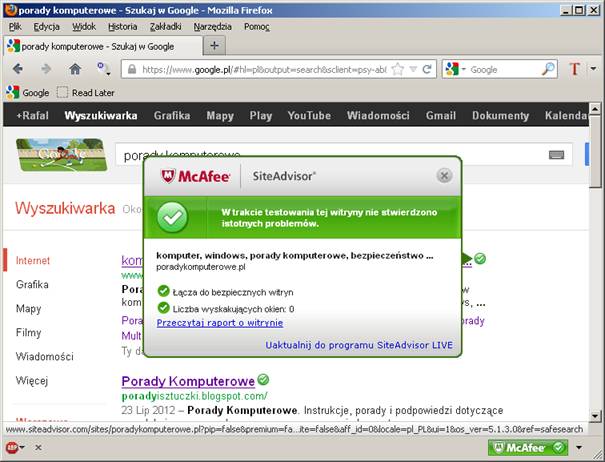Open the Plik menu

[15, 27]
